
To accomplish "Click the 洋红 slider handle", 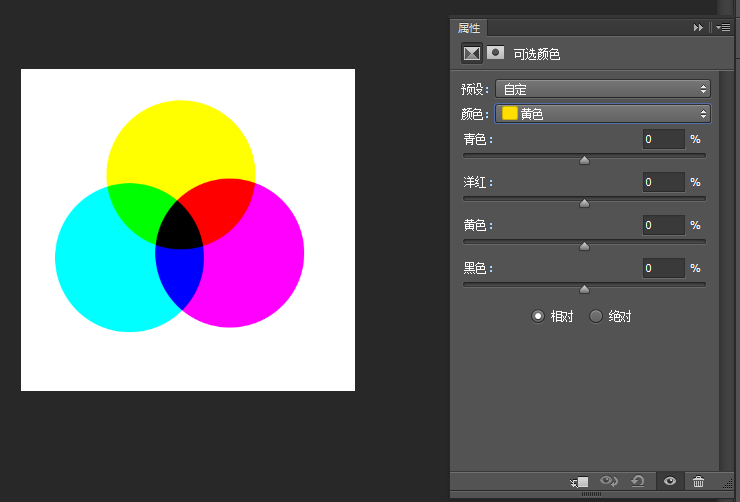I will click(584, 203).
